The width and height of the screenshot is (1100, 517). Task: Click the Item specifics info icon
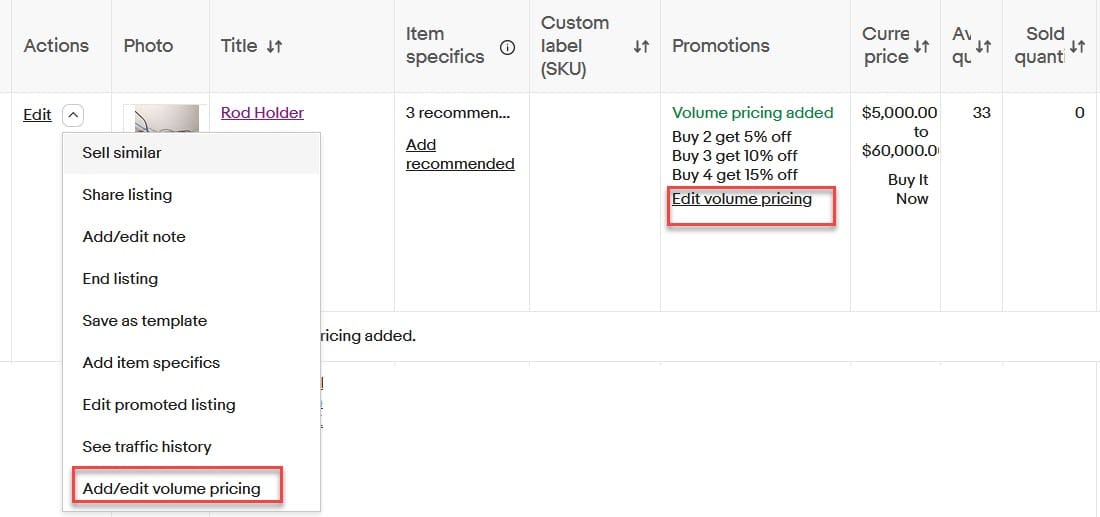507,47
